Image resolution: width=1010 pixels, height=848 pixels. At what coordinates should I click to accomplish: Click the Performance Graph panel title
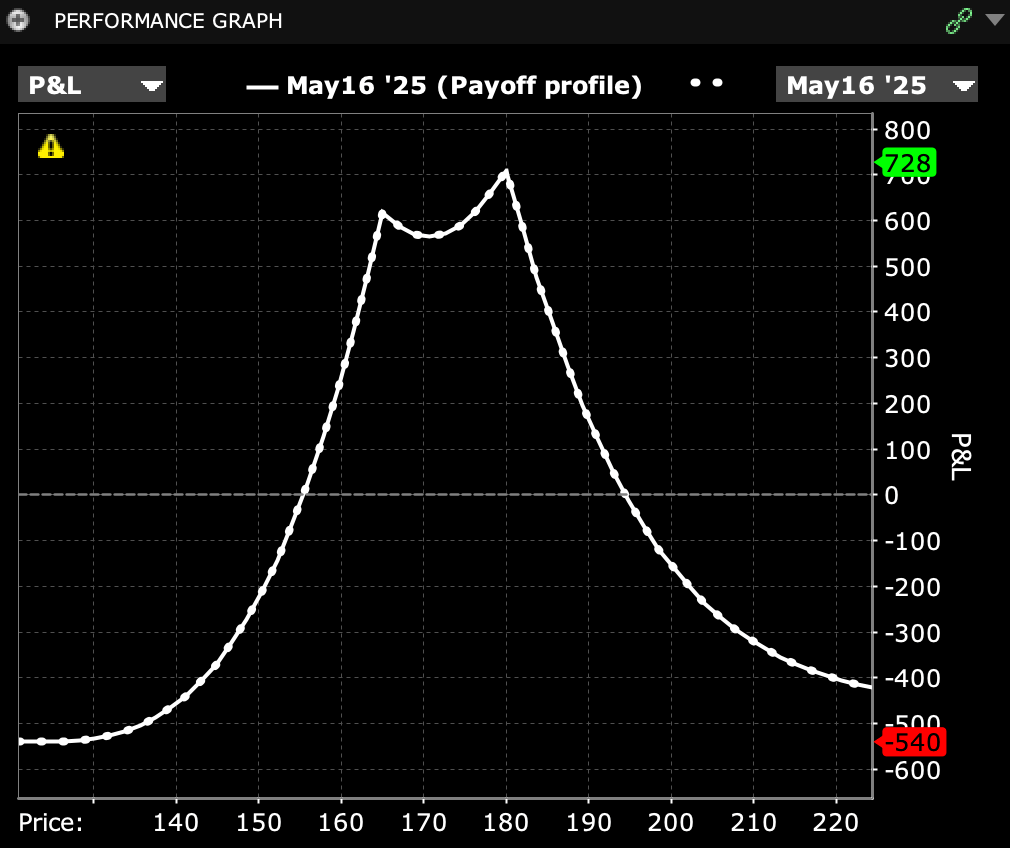tap(168, 21)
